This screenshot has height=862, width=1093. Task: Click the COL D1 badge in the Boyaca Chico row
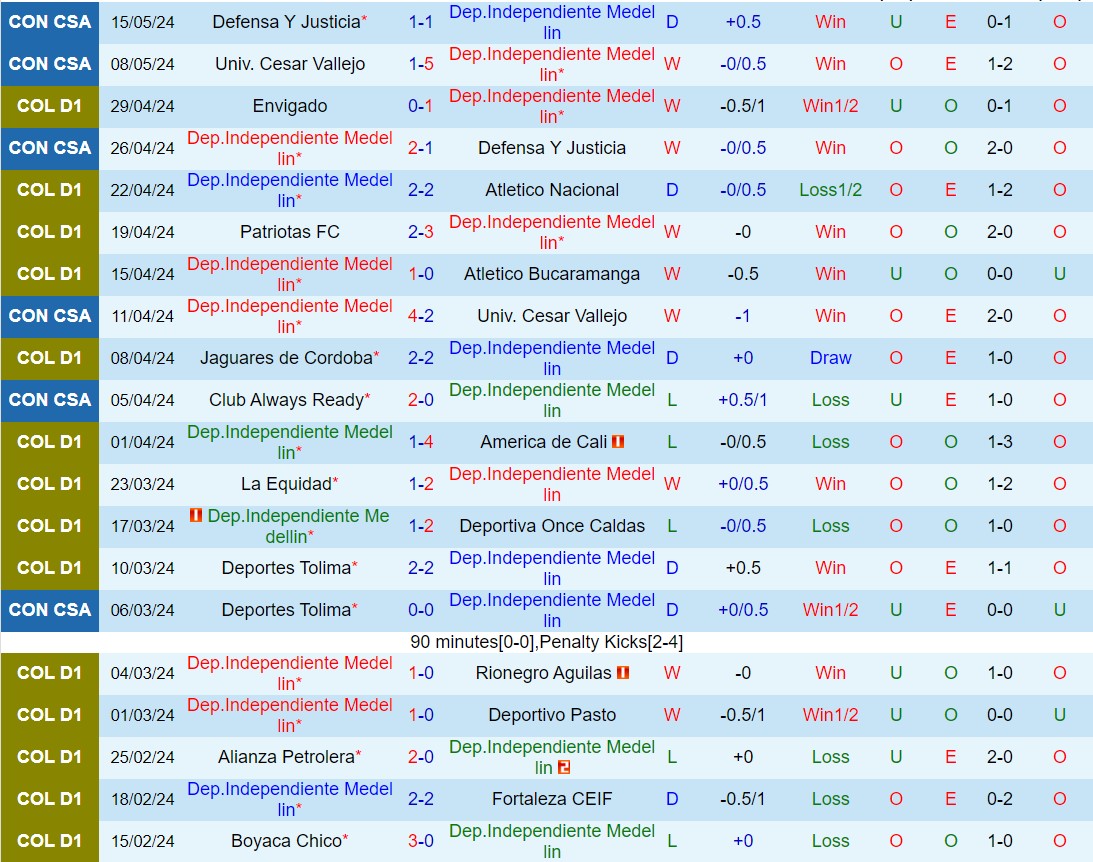50,841
